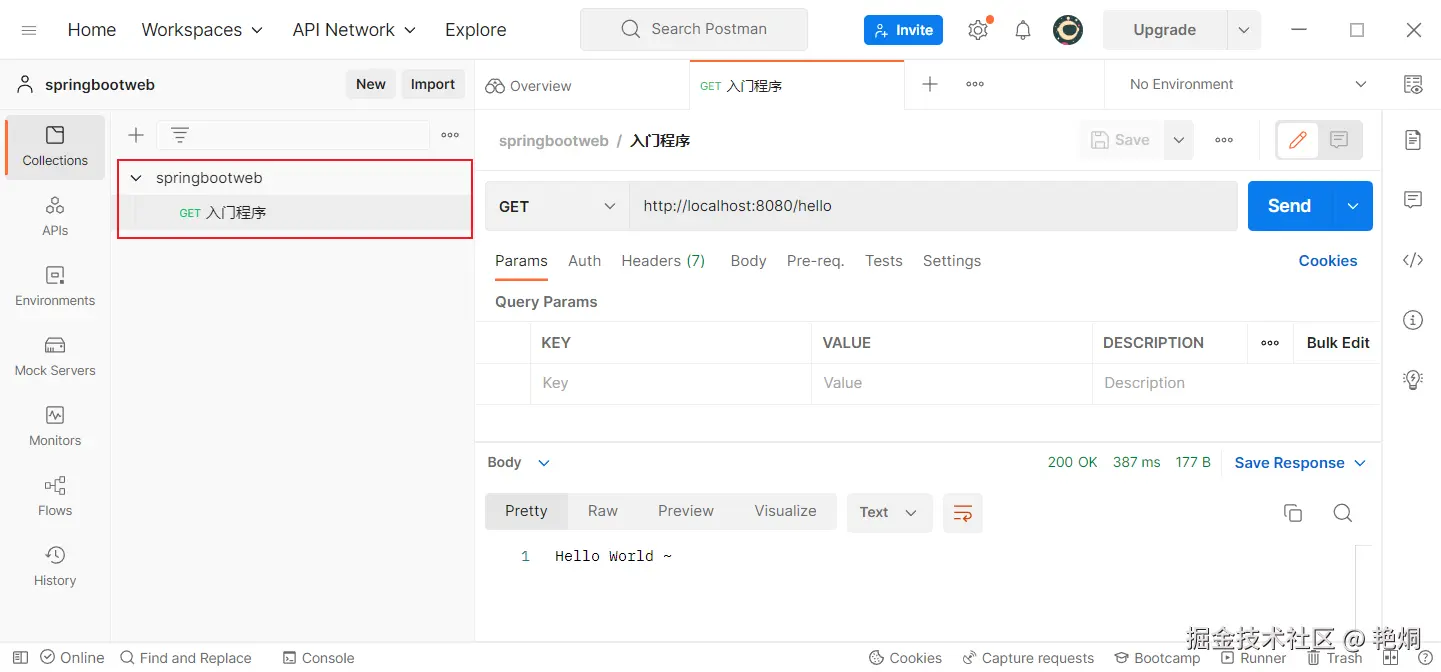Open the Cookies link

1327,261
